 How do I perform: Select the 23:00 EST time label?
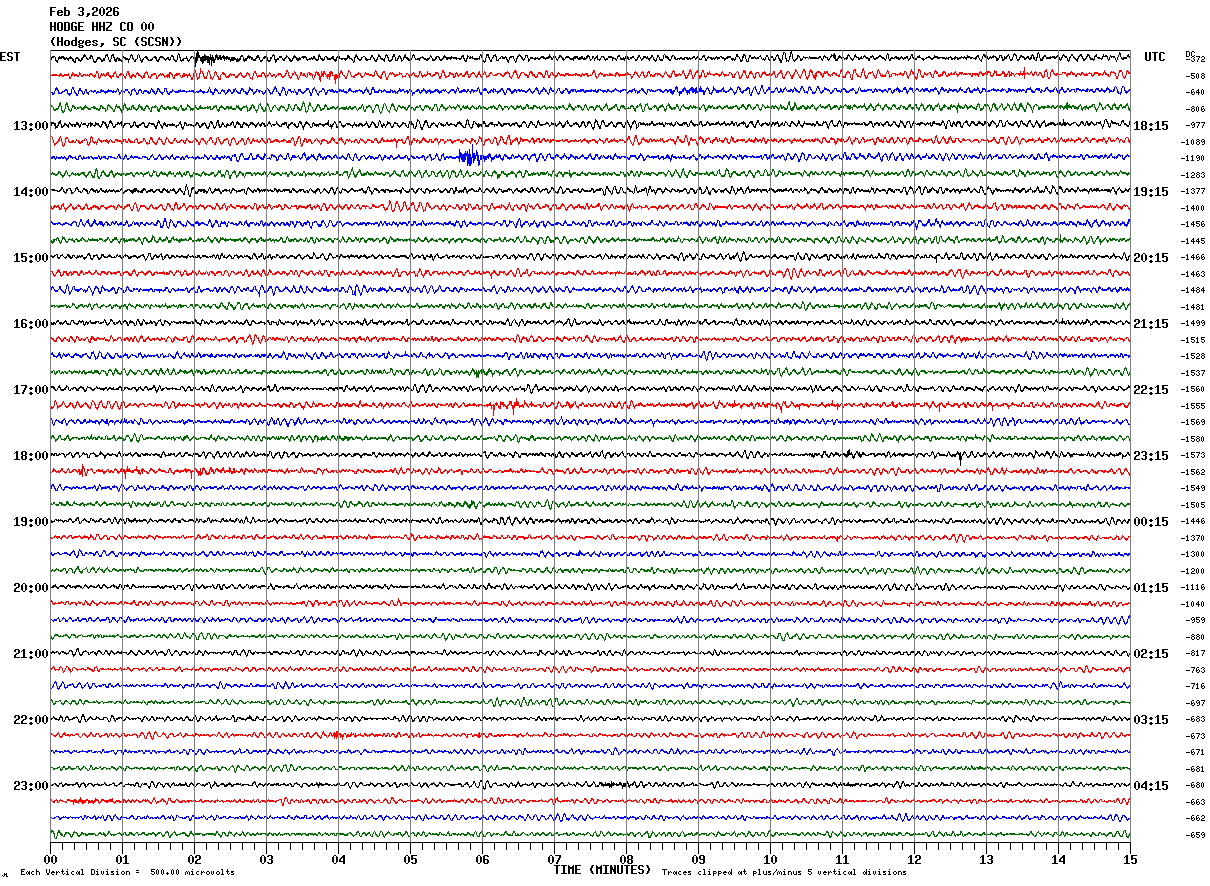click(x=30, y=786)
